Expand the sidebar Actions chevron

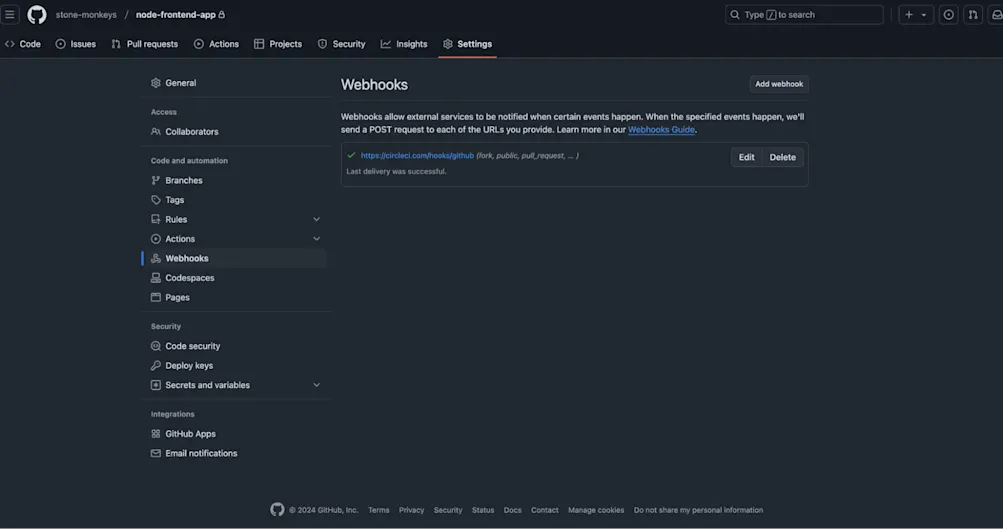[316, 239]
